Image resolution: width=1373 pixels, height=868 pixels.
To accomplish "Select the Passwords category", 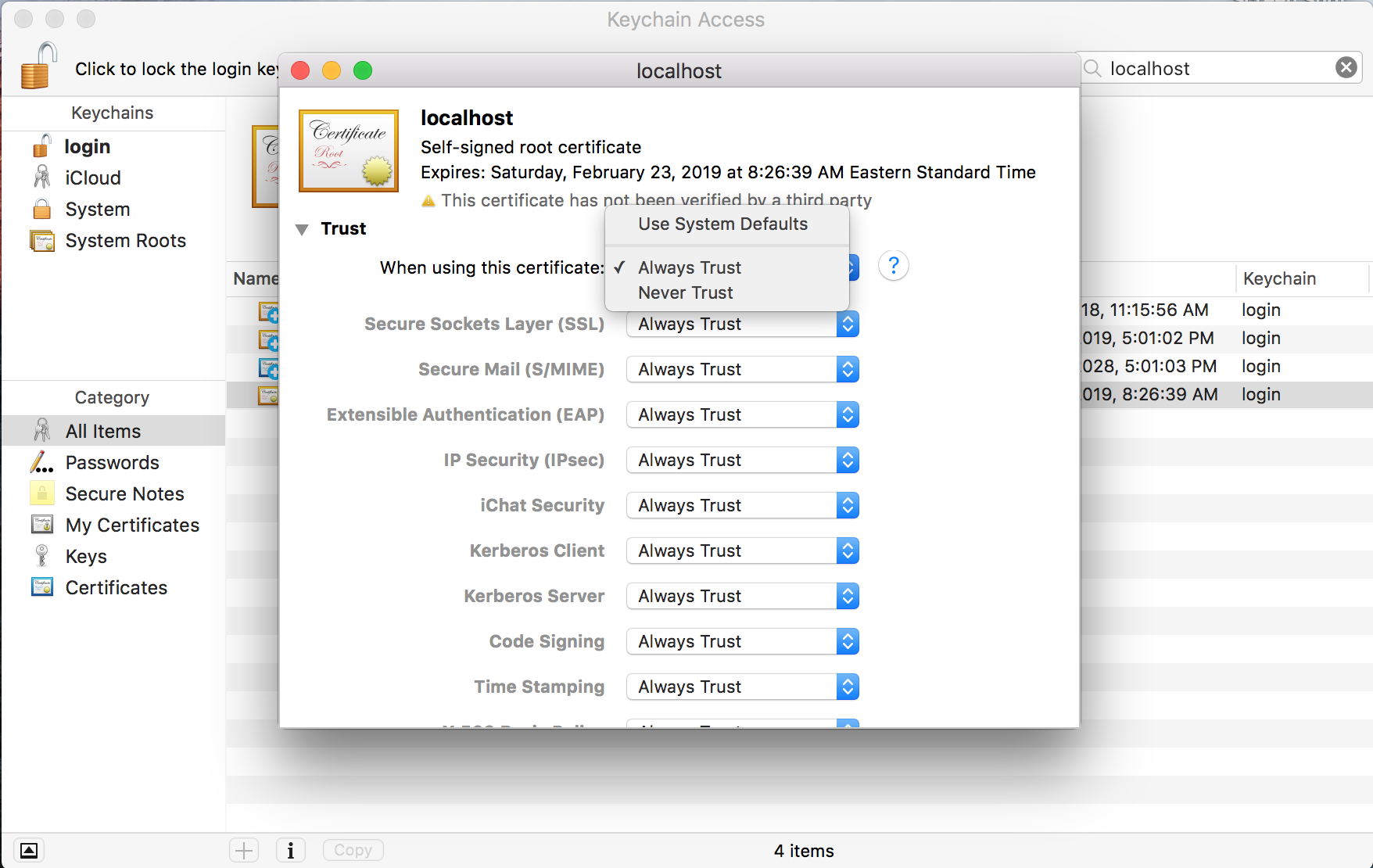I will (112, 463).
